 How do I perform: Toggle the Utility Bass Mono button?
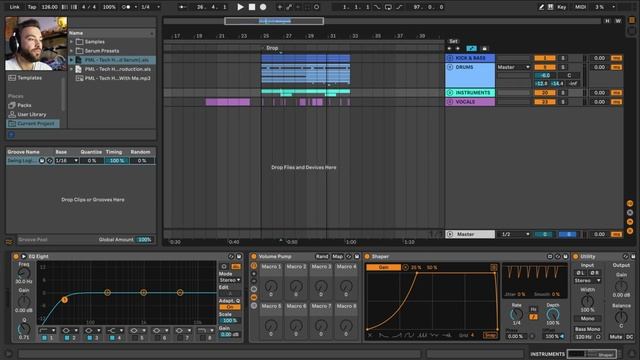point(587,329)
